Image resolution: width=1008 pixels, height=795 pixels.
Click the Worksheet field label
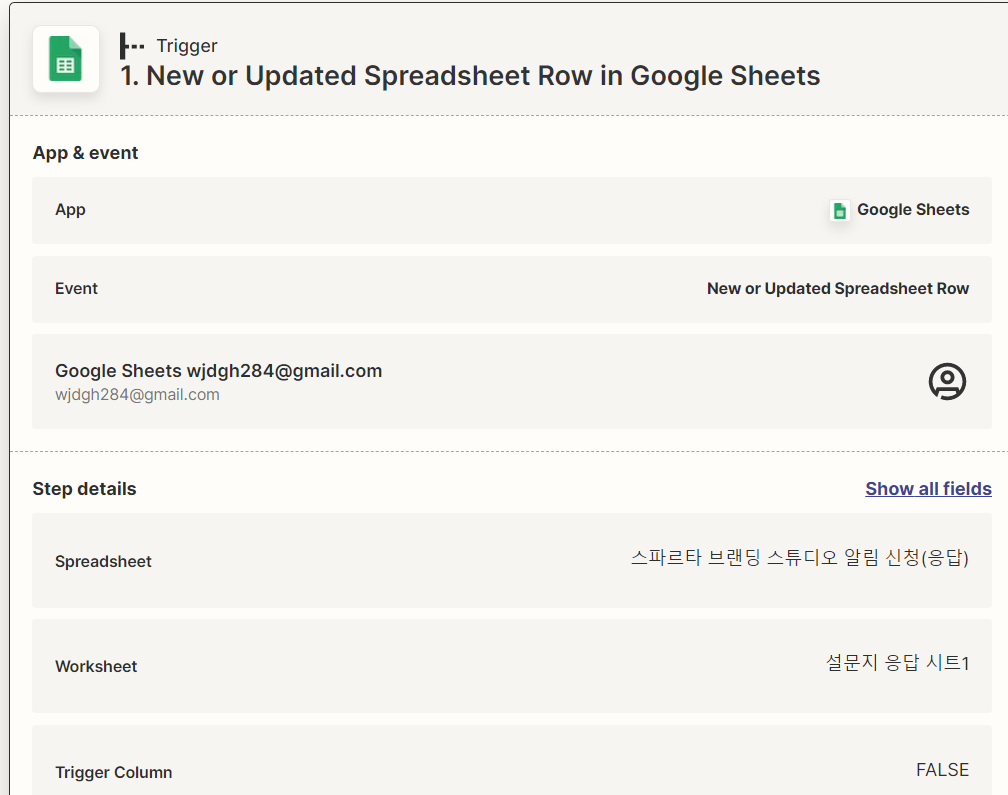pyautogui.click(x=96, y=666)
